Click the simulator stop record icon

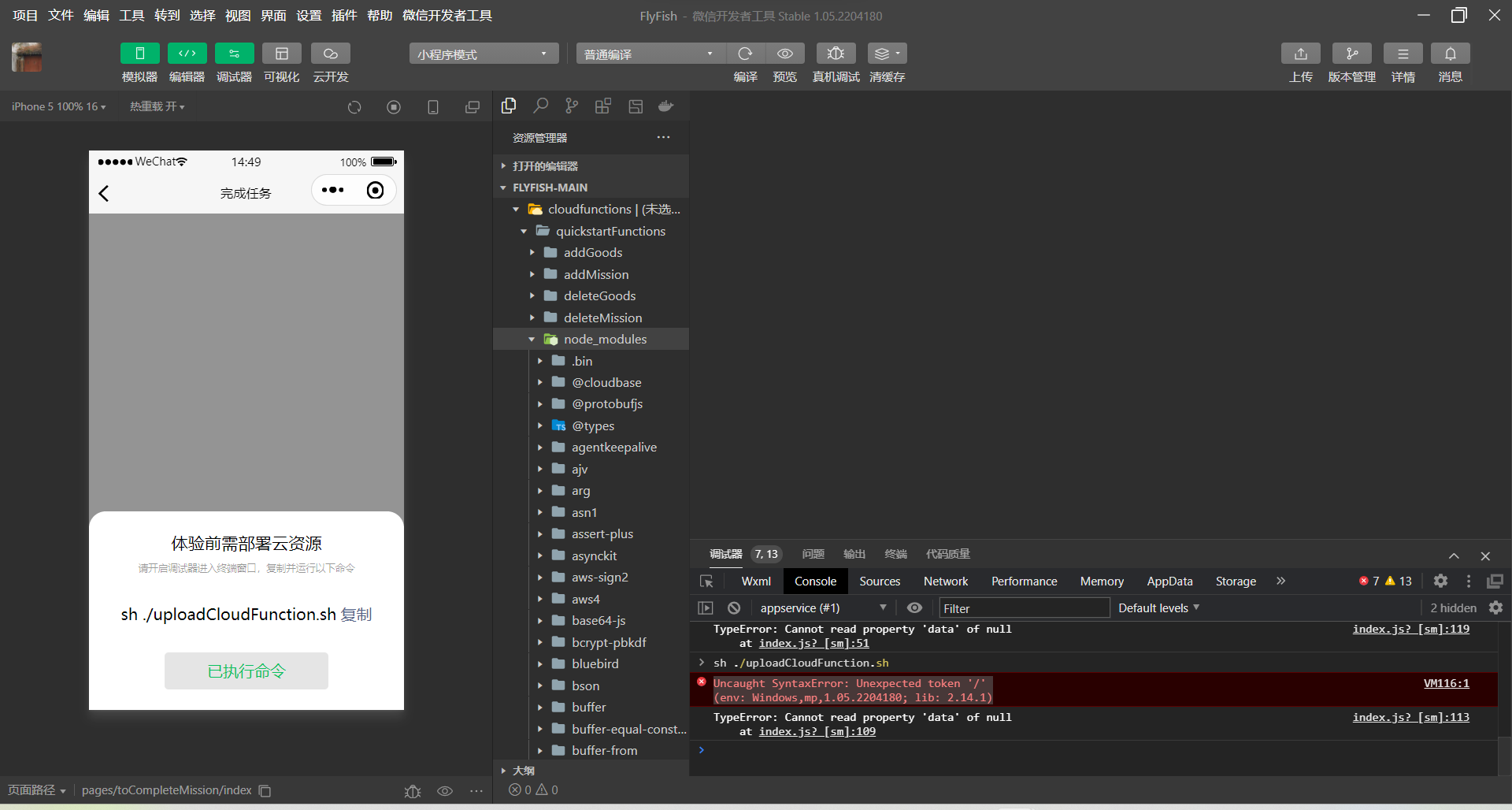point(394,107)
